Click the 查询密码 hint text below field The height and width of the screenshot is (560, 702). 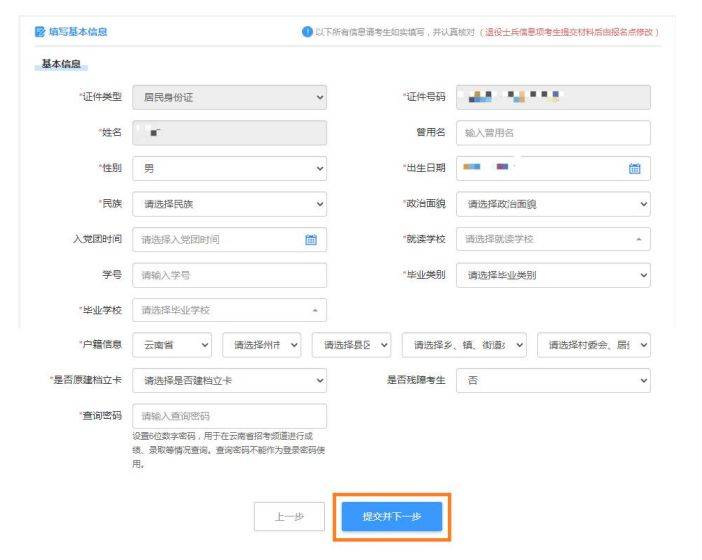click(229, 449)
